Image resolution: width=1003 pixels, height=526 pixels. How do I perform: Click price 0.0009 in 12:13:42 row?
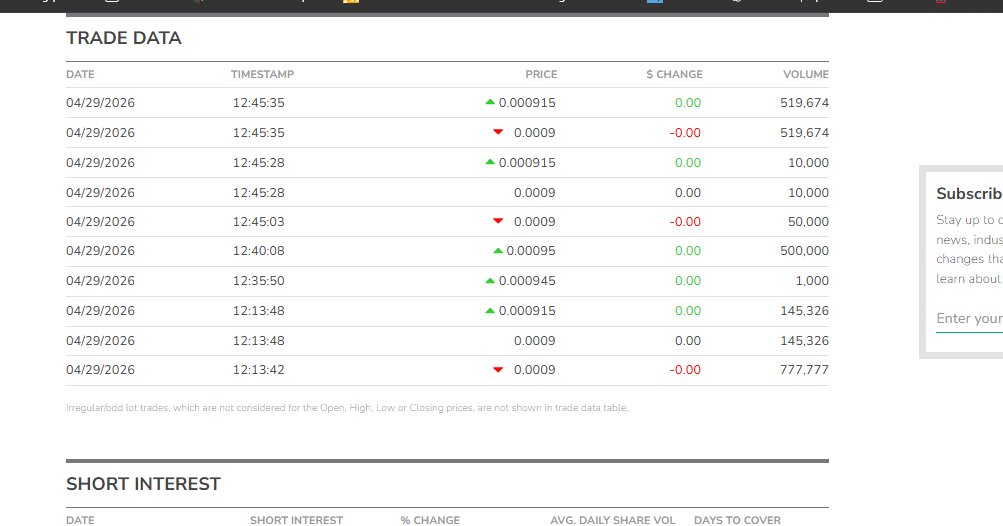click(x=535, y=370)
